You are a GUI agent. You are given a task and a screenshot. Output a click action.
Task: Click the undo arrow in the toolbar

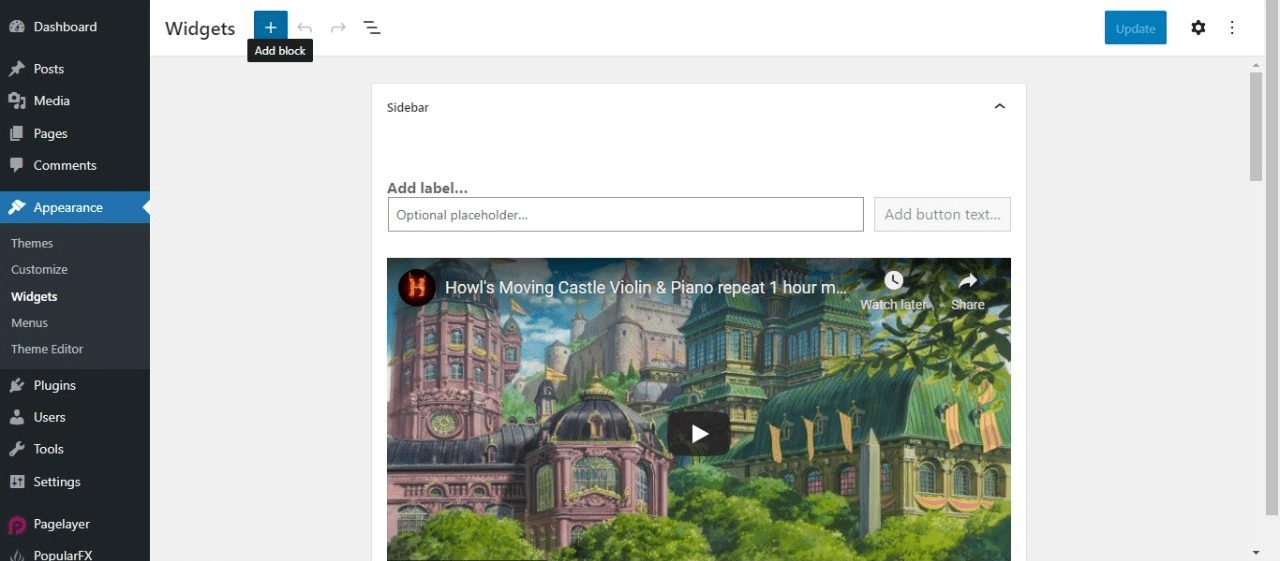305,28
